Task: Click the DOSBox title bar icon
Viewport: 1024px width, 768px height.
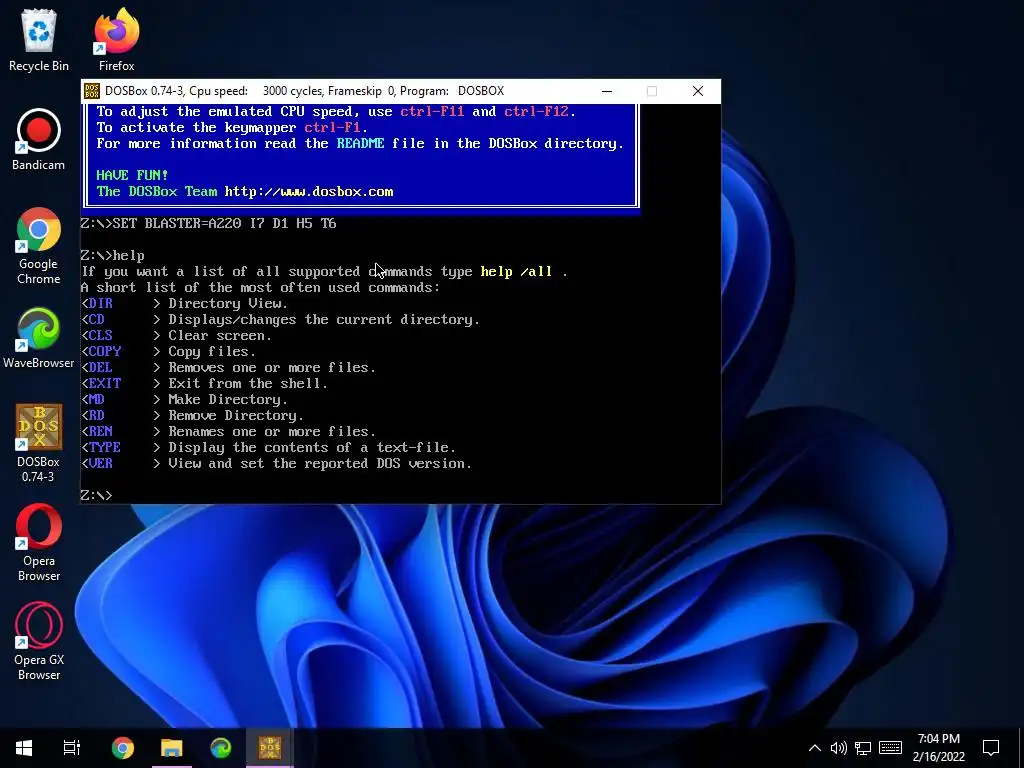Action: 92,91
